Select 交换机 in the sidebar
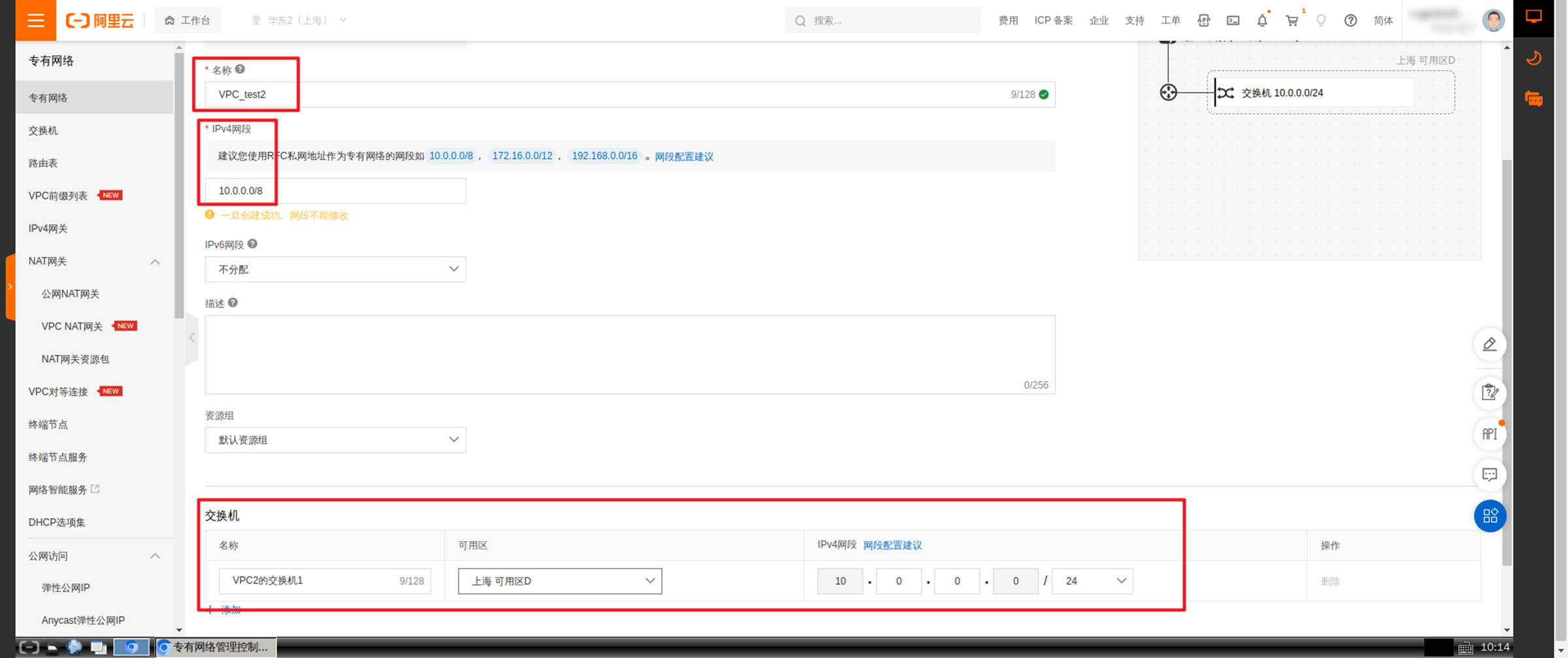This screenshot has width=1568, height=658. point(43,131)
